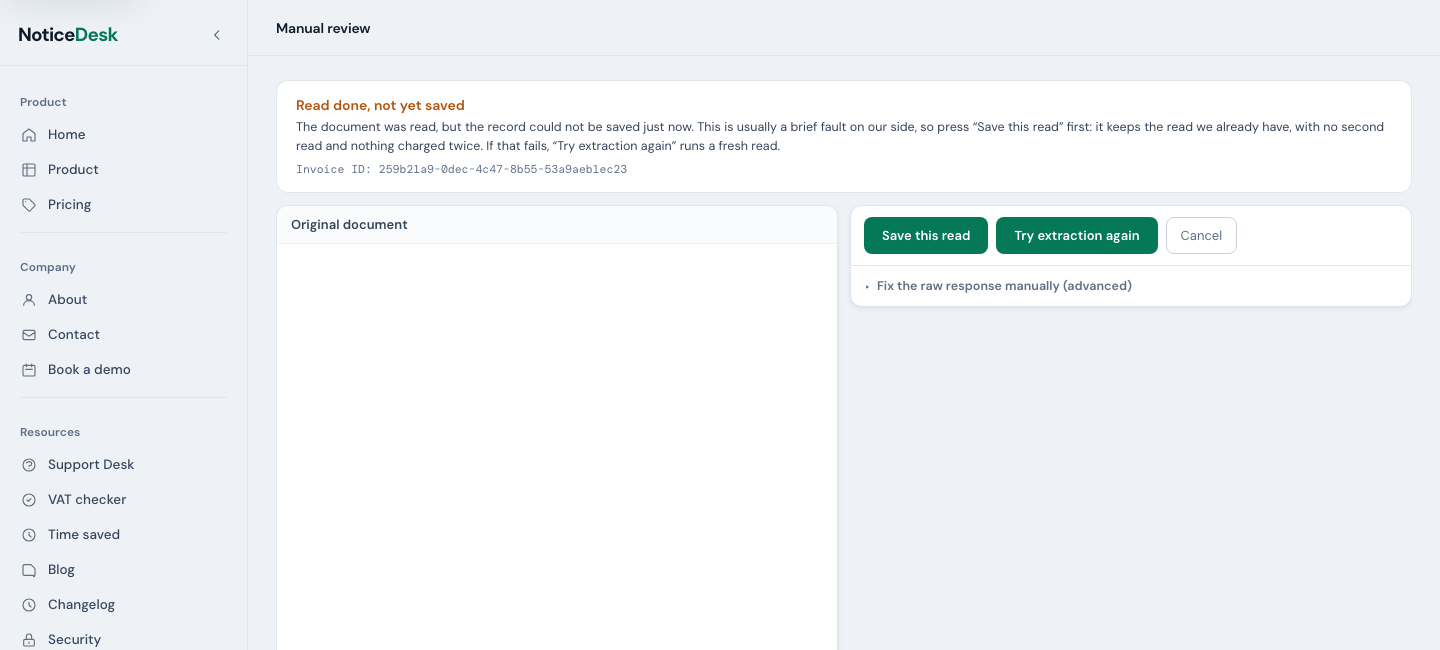Click the Security lock icon
The height and width of the screenshot is (650, 1440).
tap(29, 640)
